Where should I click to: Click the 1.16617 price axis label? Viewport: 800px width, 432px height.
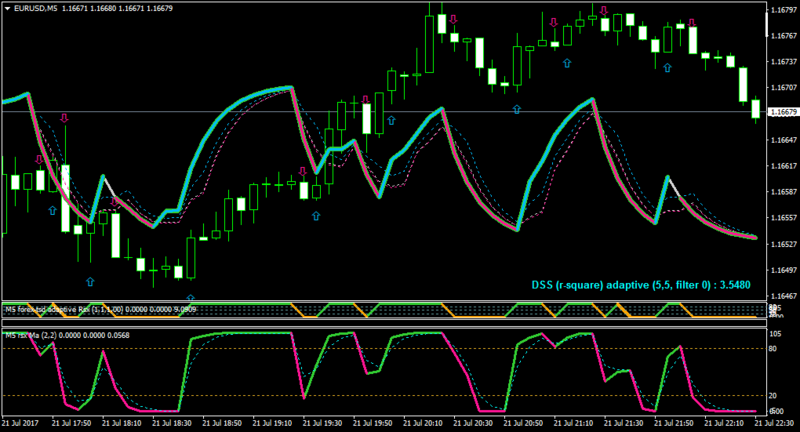(784, 166)
